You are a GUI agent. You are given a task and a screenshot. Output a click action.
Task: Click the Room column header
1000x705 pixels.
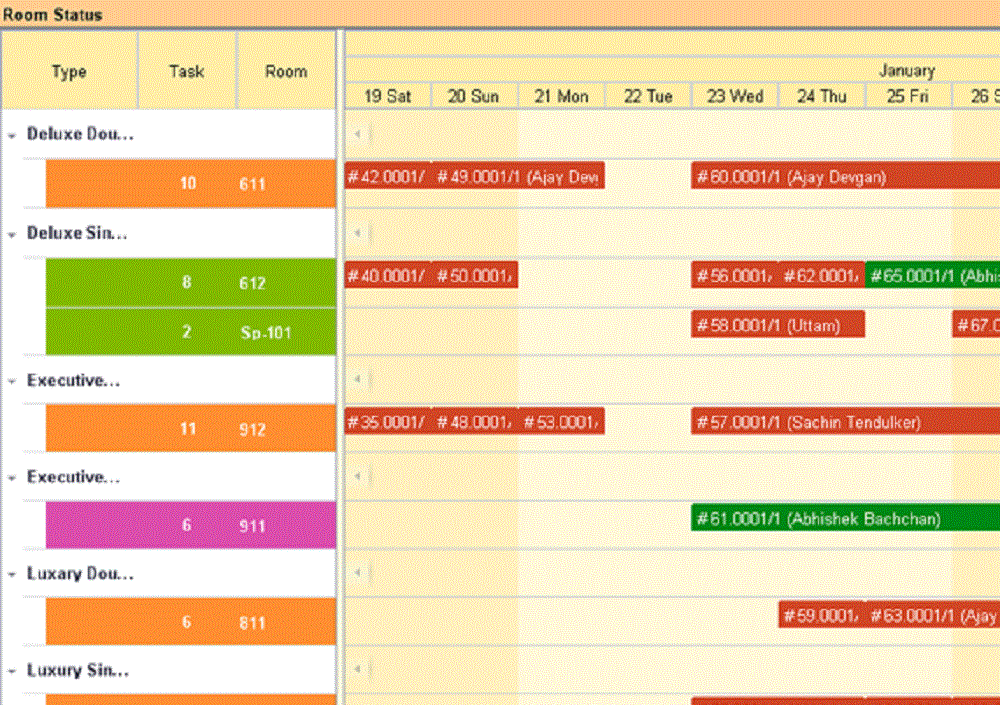point(286,71)
